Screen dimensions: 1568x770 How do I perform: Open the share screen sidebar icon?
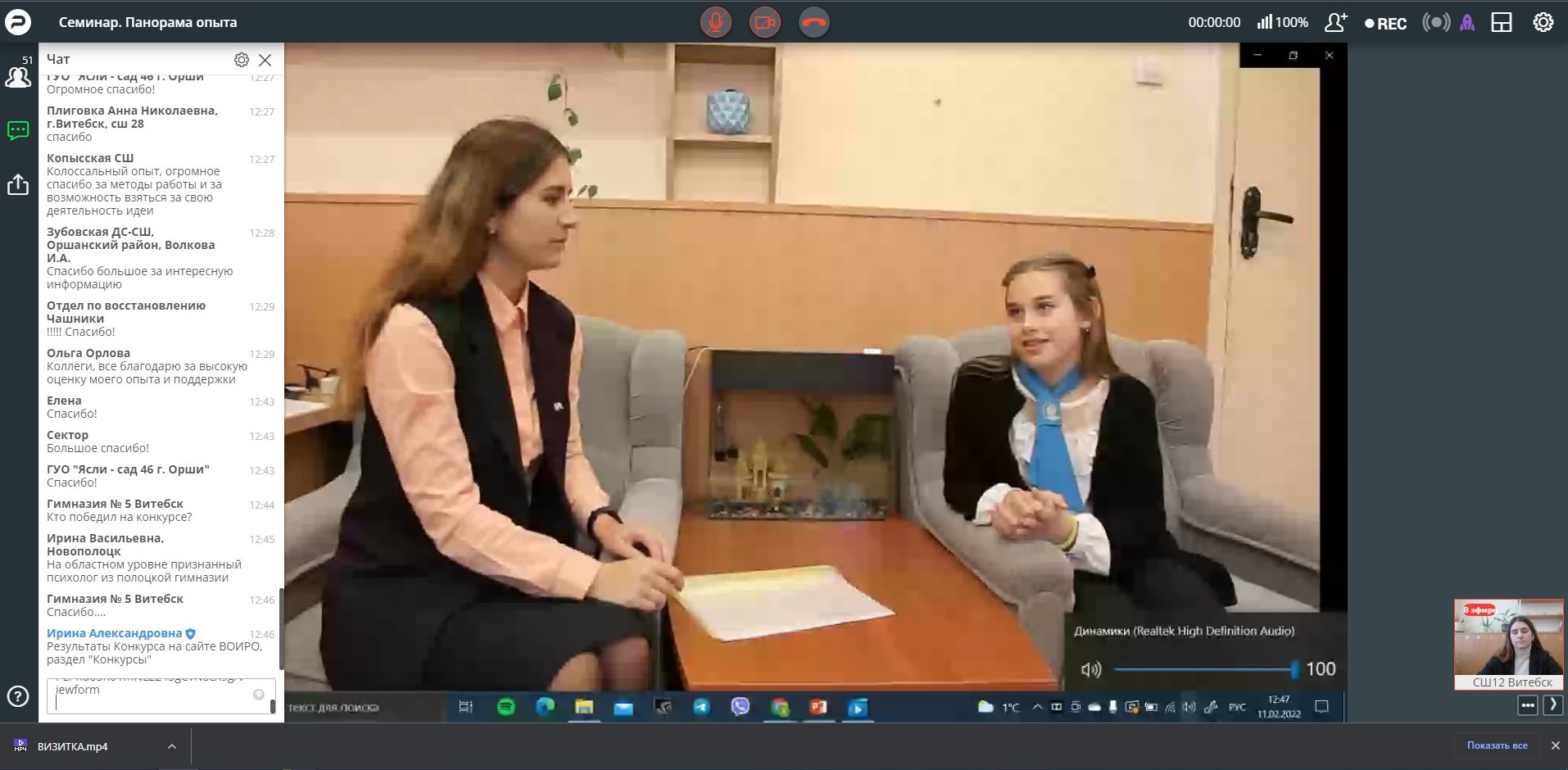click(18, 184)
